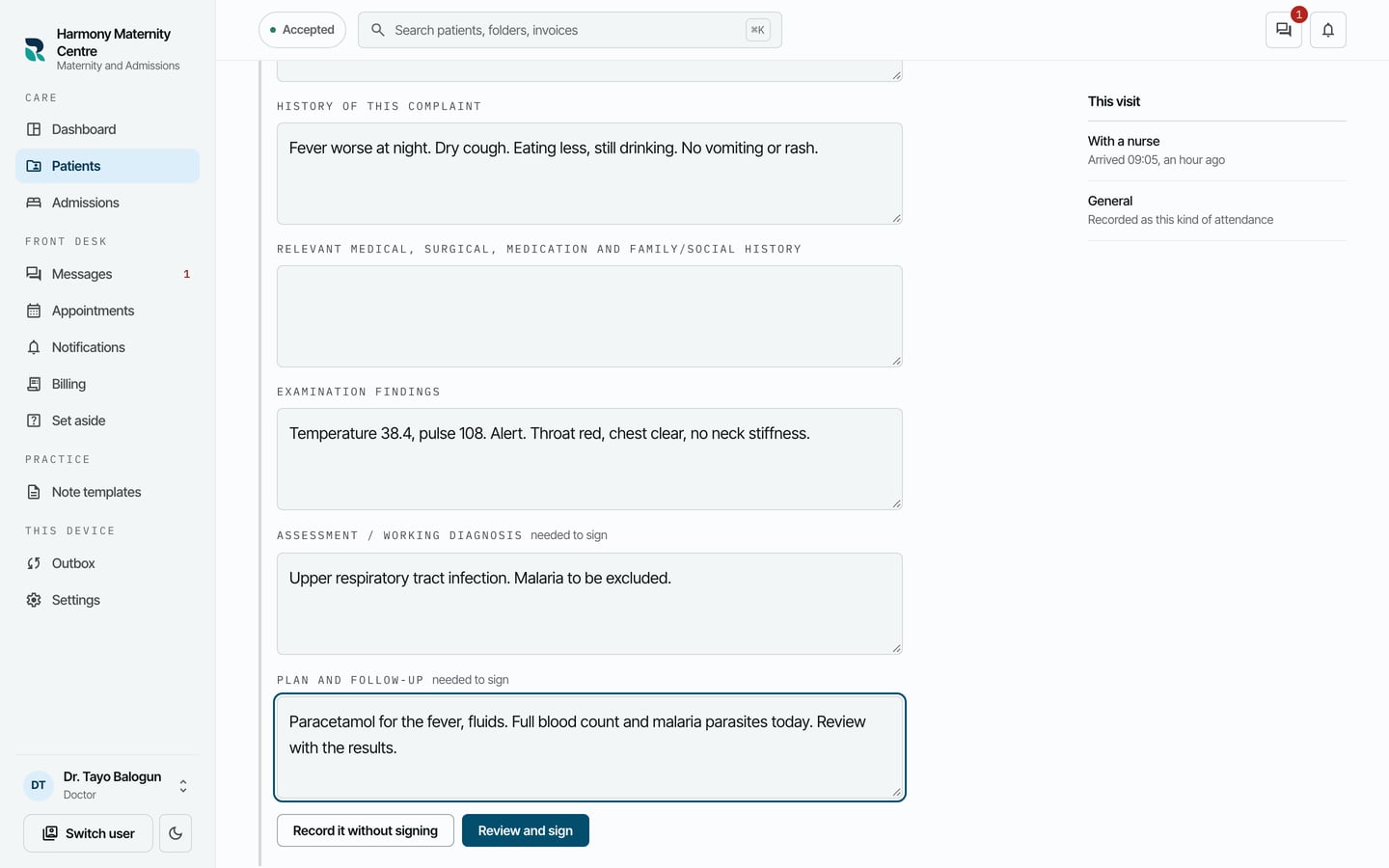The image size is (1389, 868).
Task: Click the Settings gear icon
Action: (x=34, y=600)
